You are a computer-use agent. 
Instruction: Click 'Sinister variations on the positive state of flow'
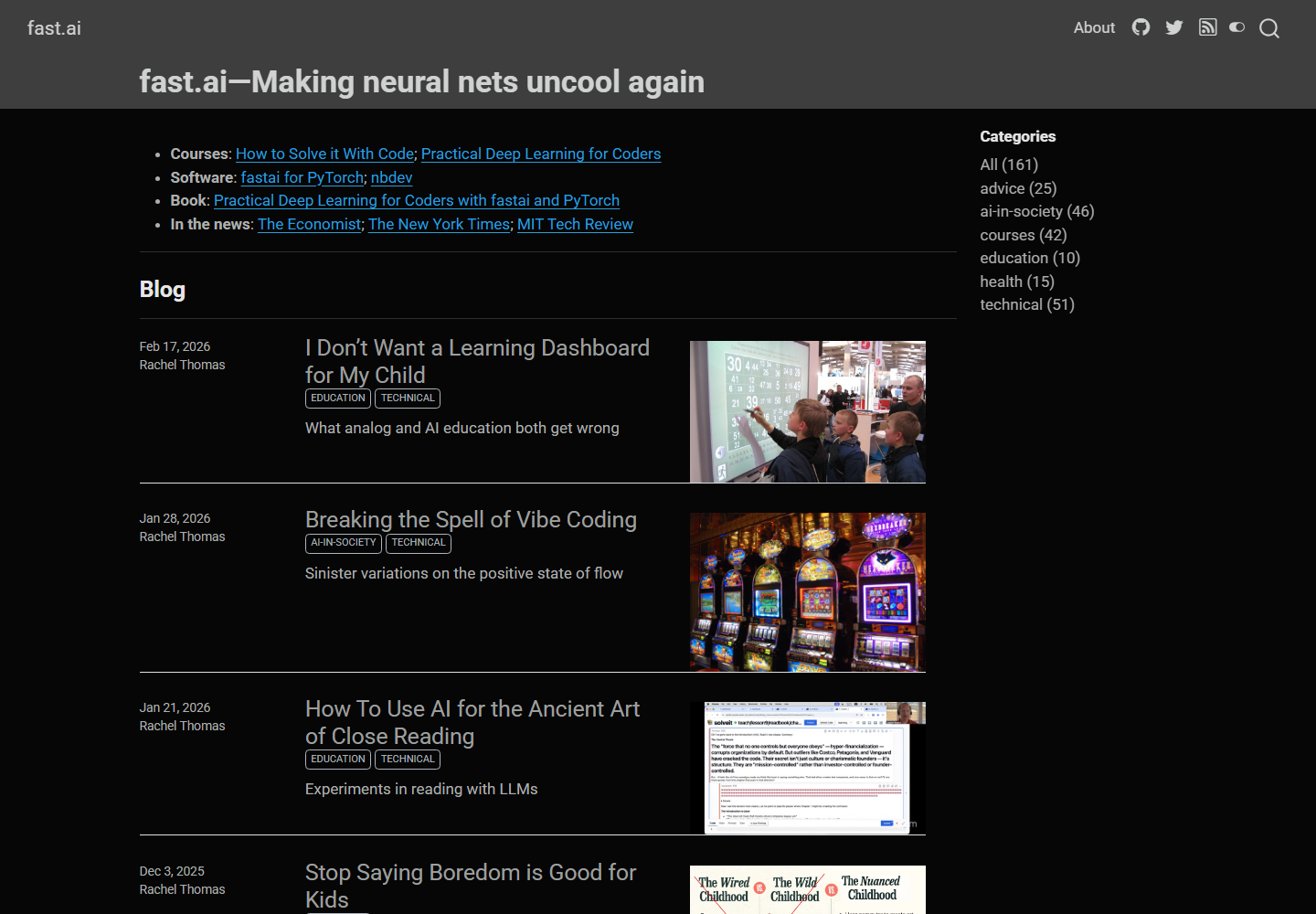tap(464, 573)
